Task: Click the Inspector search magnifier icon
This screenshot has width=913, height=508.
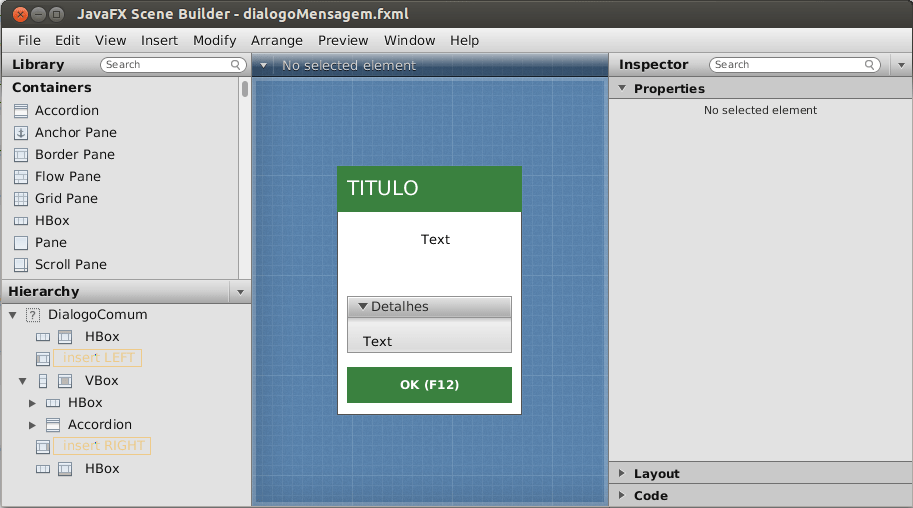Action: coord(869,65)
